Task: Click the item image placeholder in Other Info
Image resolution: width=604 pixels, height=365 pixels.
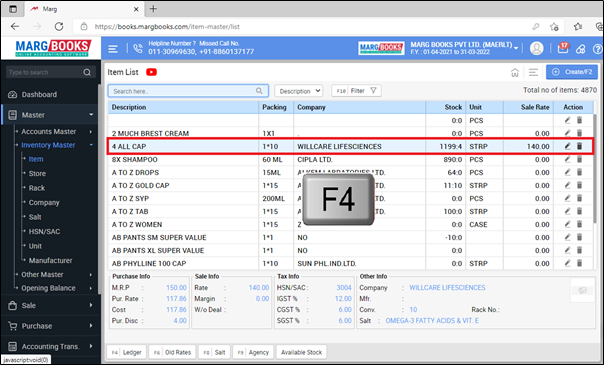Action: (582, 290)
